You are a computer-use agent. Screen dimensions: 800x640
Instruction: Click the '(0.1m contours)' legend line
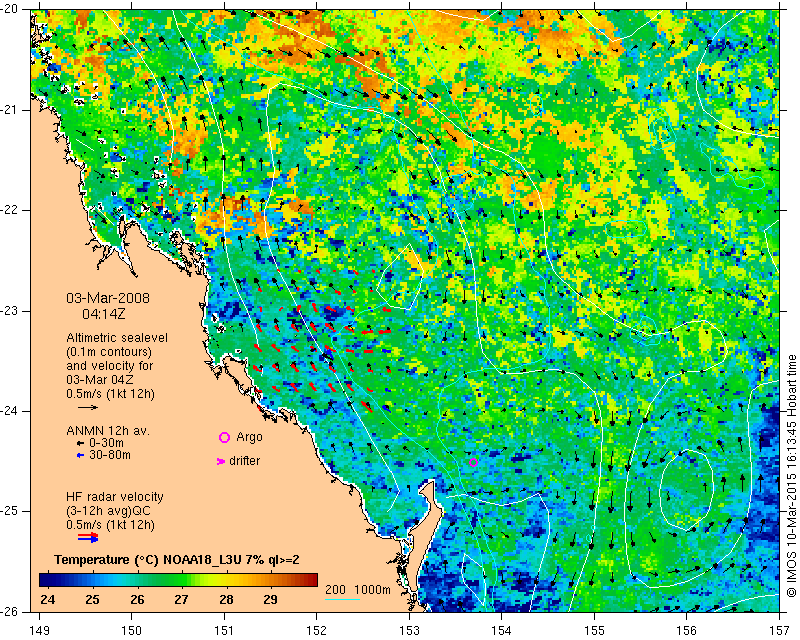pyautogui.click(x=109, y=352)
